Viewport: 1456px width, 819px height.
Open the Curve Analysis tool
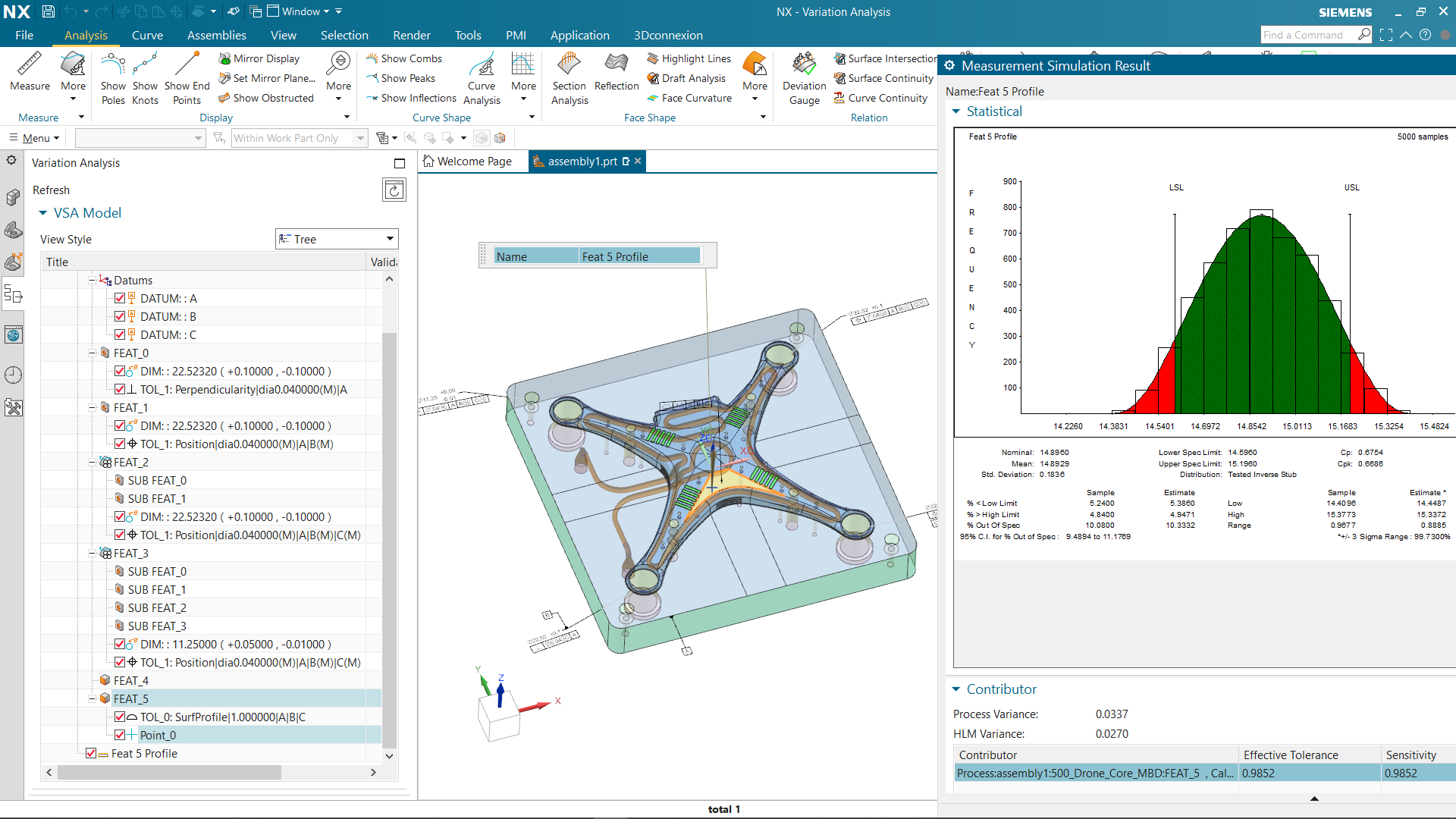482,78
